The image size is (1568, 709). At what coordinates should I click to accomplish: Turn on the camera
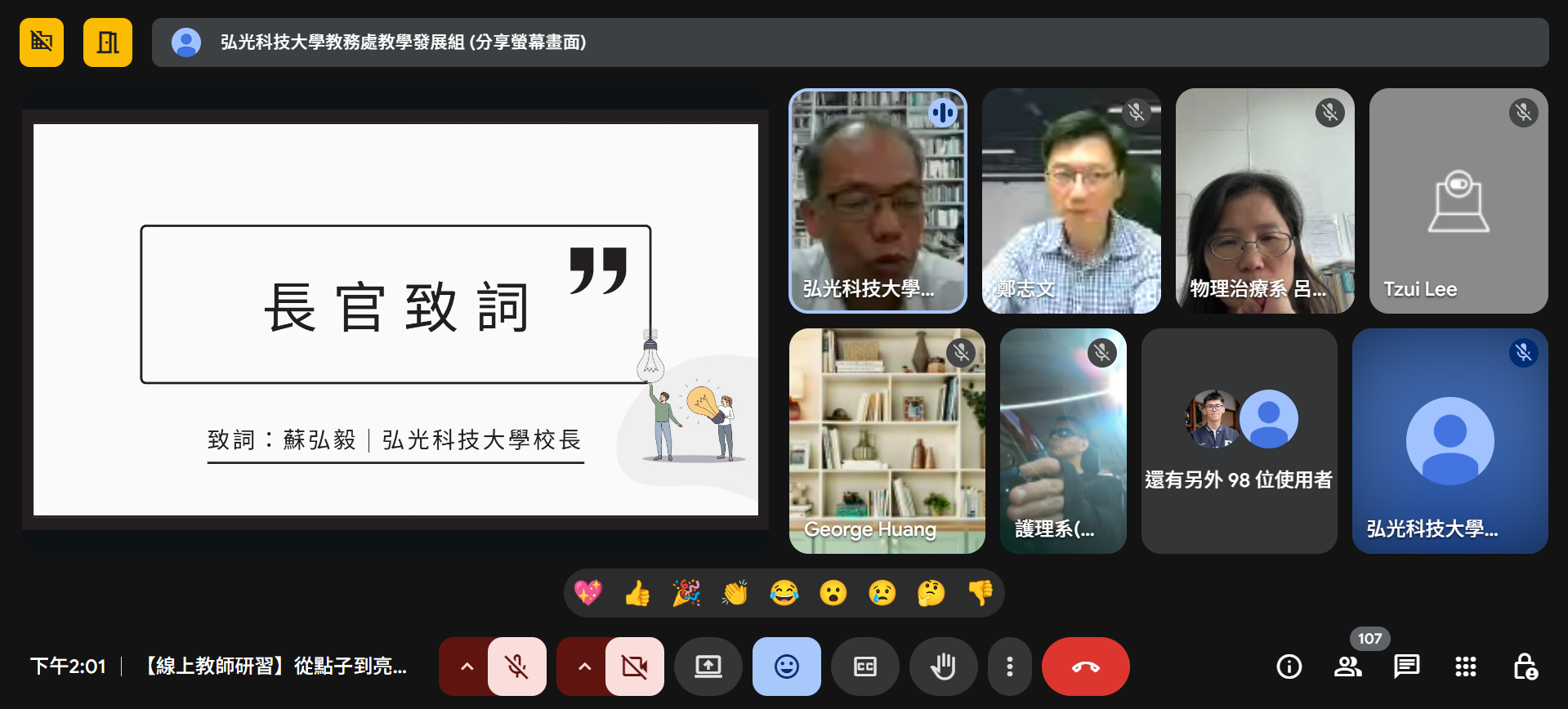(x=634, y=667)
